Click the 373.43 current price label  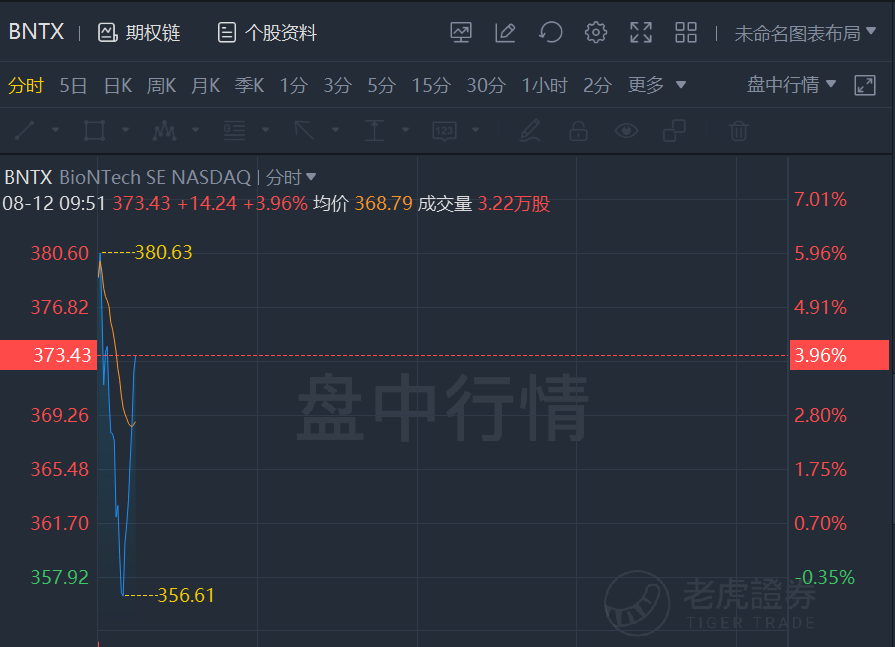(x=49, y=355)
